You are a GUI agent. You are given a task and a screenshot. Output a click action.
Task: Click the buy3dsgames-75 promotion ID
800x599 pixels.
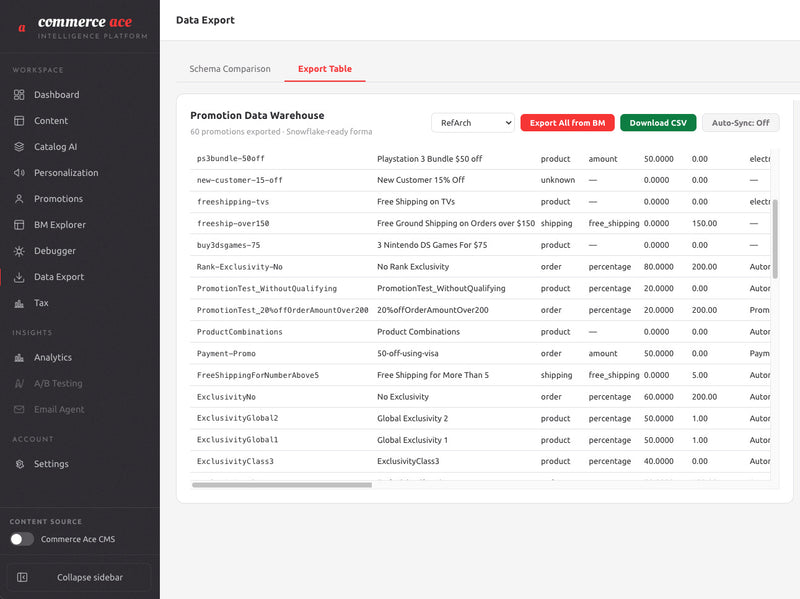click(229, 245)
